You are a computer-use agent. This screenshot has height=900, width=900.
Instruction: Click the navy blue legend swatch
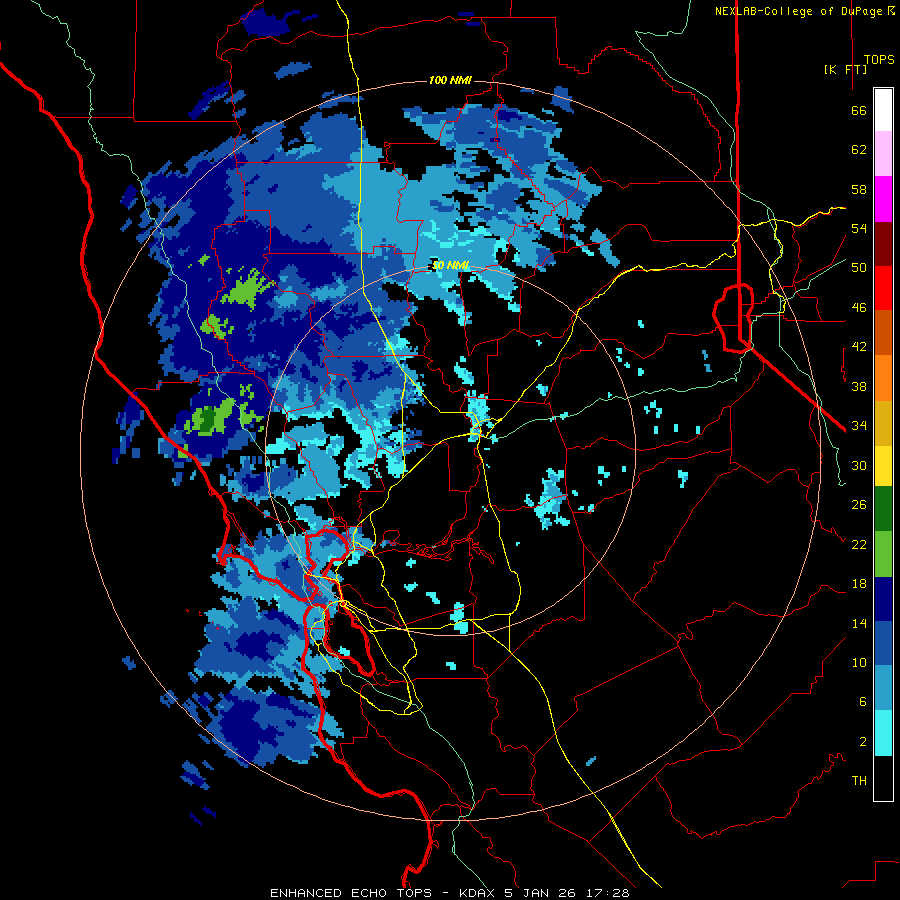[x=883, y=599]
